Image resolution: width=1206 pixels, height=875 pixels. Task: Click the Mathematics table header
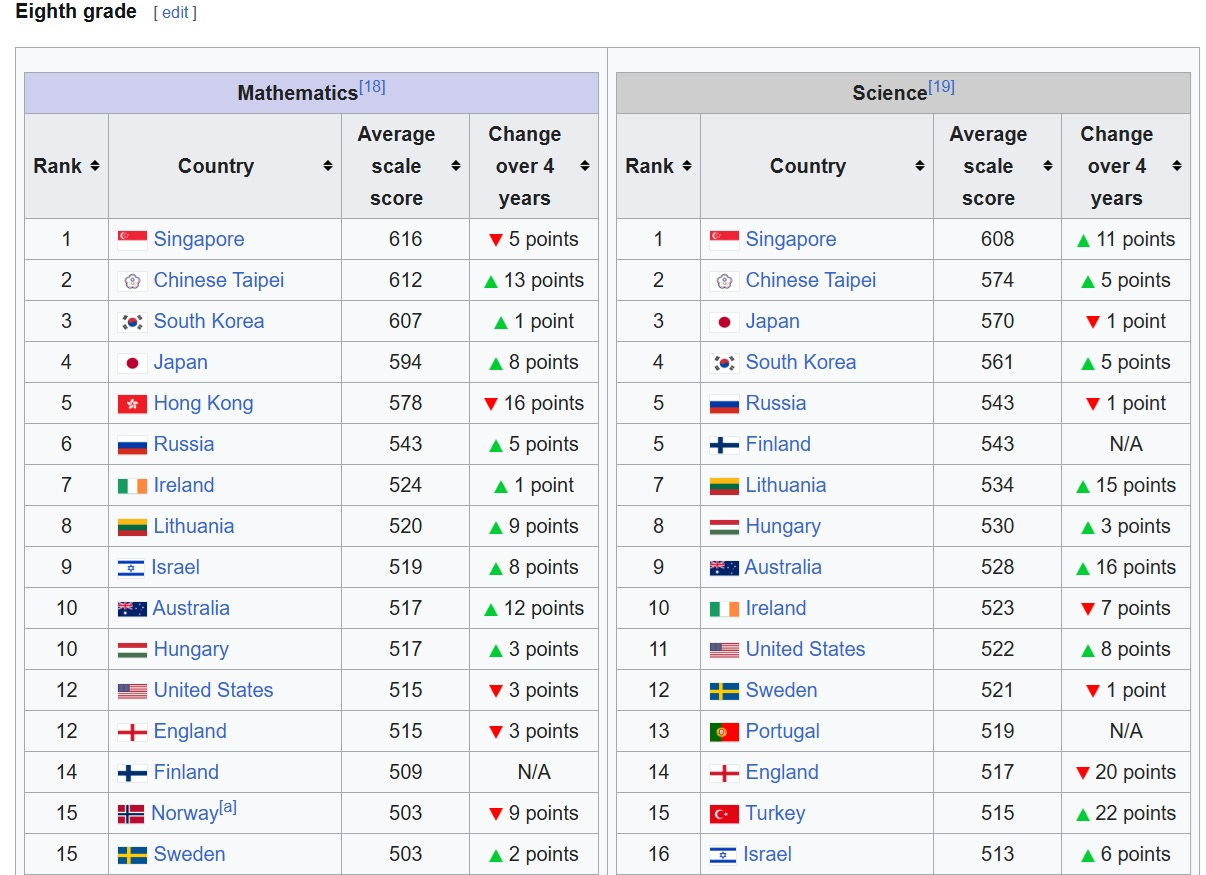click(x=311, y=92)
